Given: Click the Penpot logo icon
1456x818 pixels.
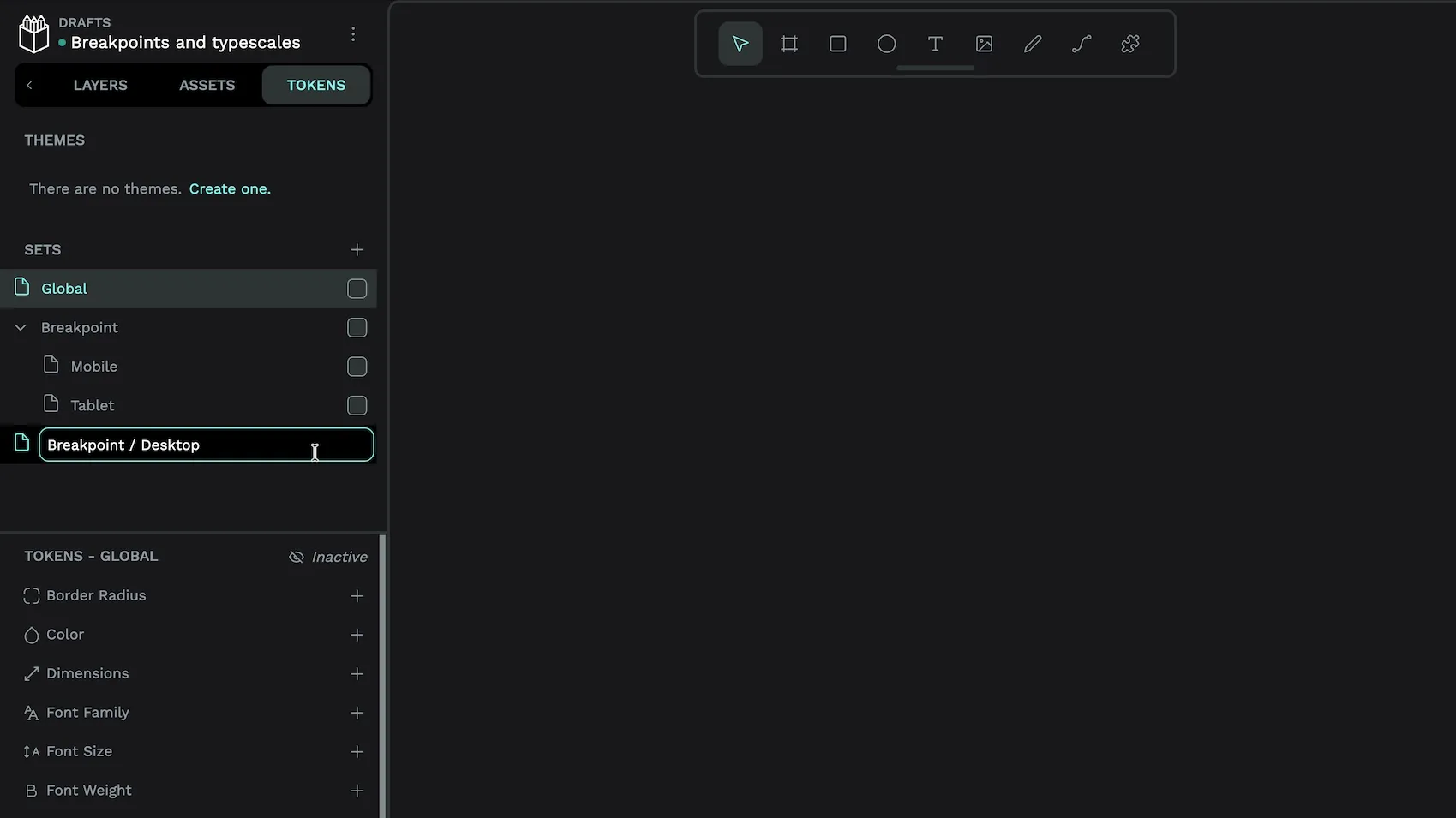Looking at the screenshot, I should point(34,34).
